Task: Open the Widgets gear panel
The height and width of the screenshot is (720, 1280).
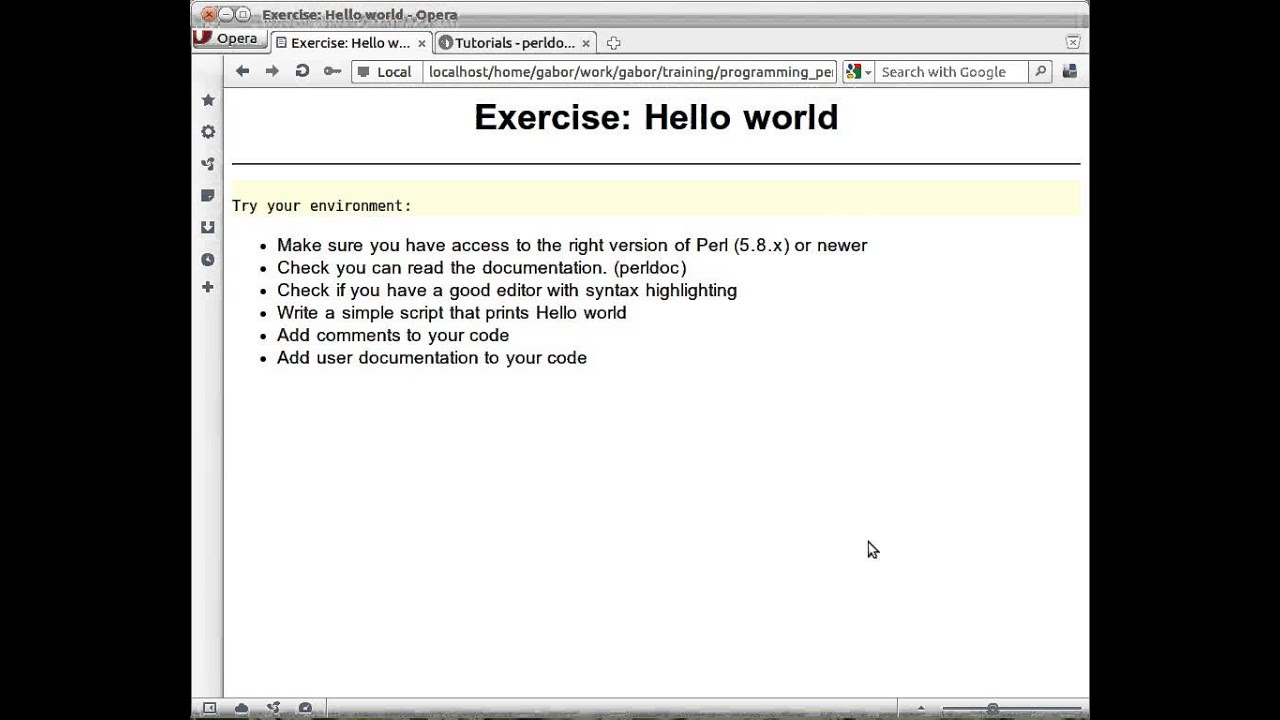Action: point(208,132)
